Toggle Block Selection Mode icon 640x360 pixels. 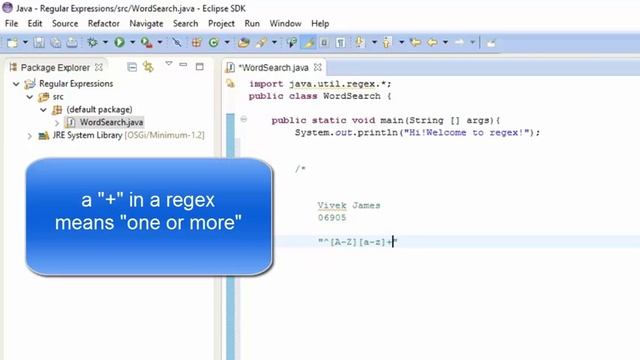(324, 42)
